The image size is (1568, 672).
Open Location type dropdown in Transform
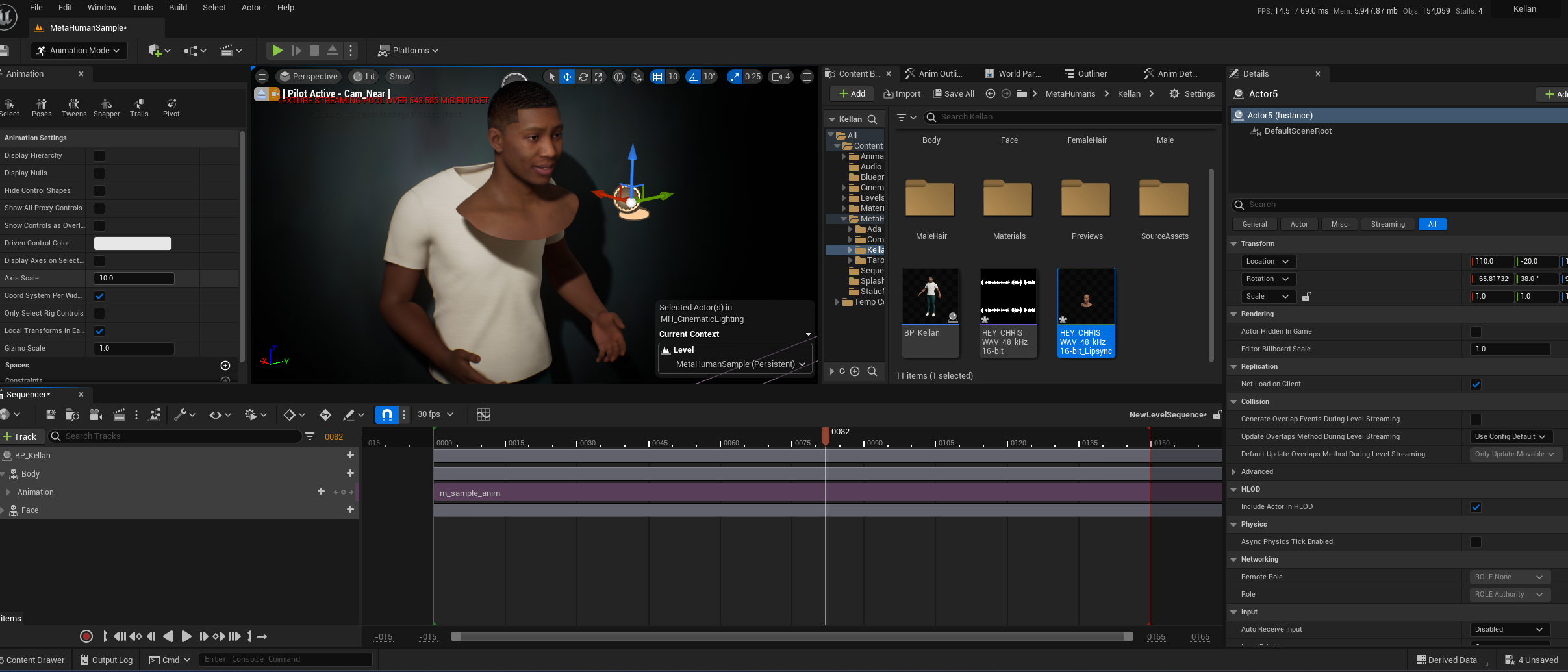point(1268,262)
